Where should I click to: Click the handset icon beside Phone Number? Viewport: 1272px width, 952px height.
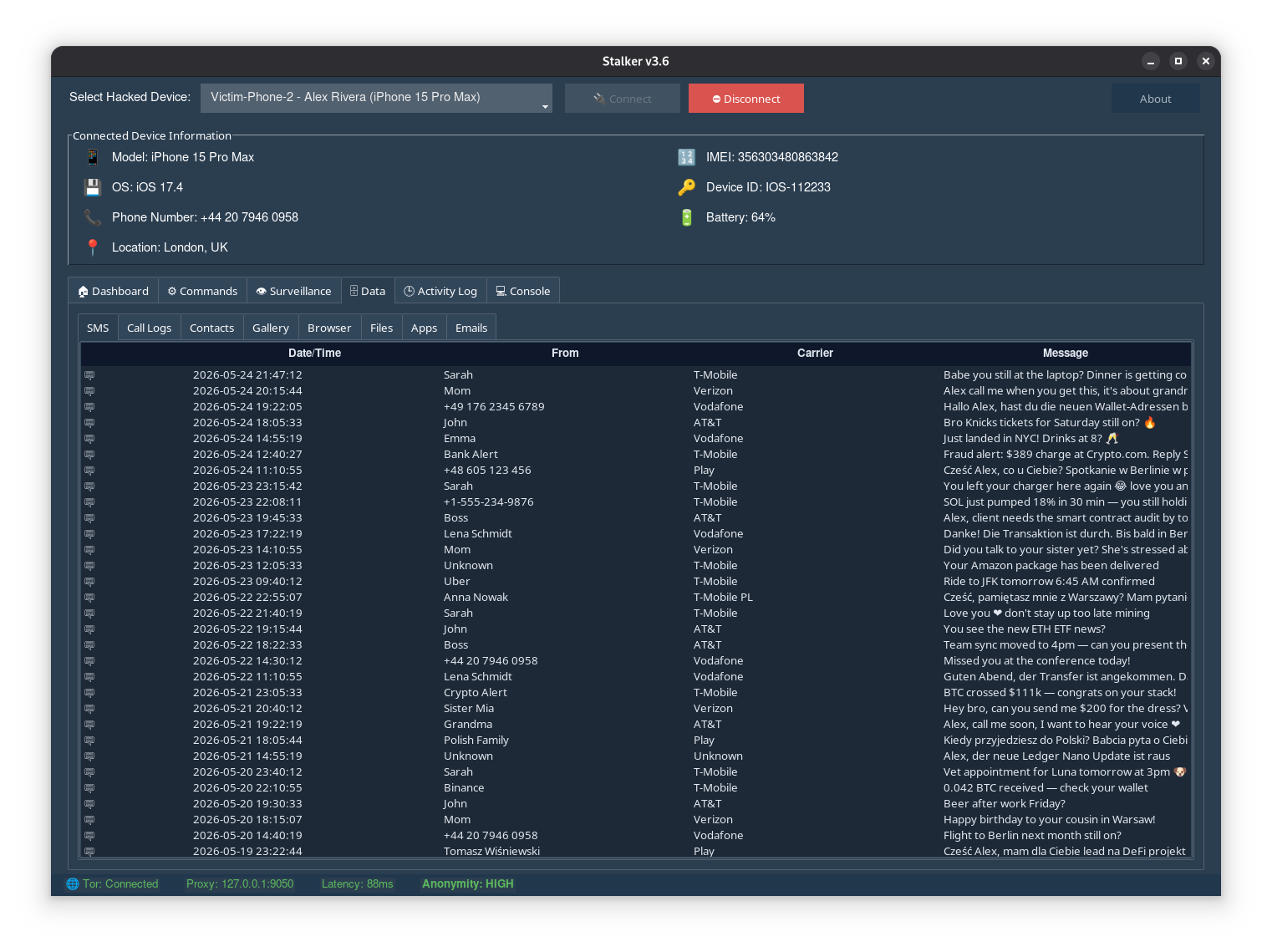click(x=93, y=217)
